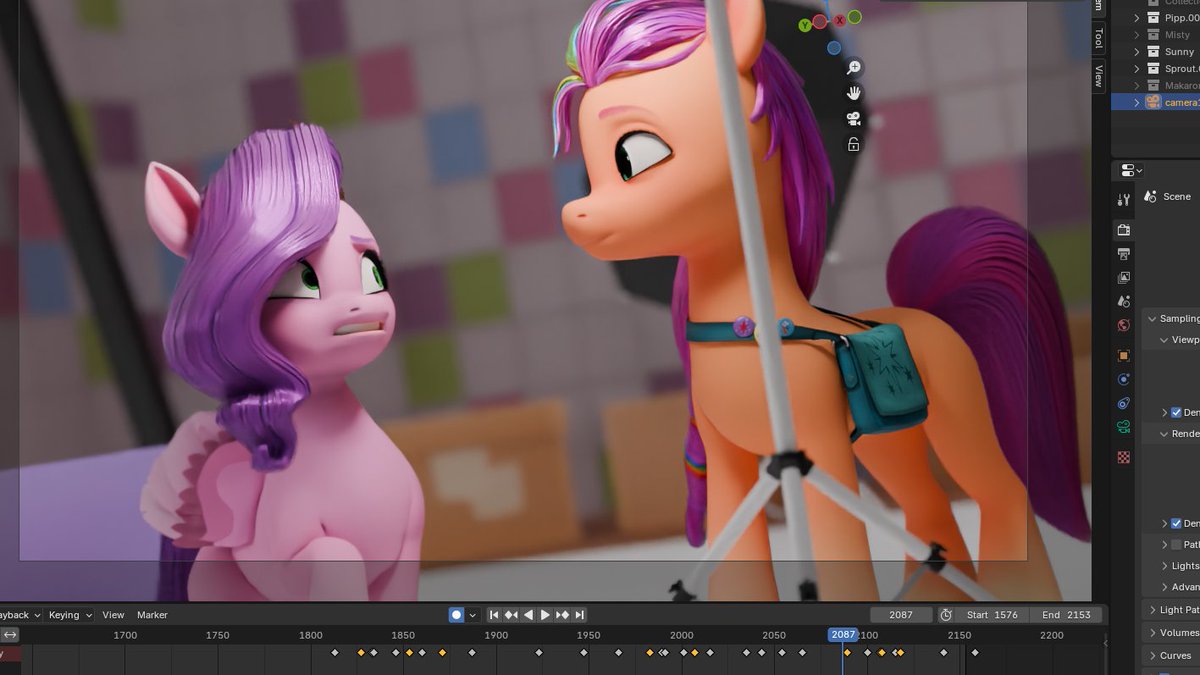Click the current frame field showing 2087
Viewport: 1200px width, 675px height.
coord(901,615)
